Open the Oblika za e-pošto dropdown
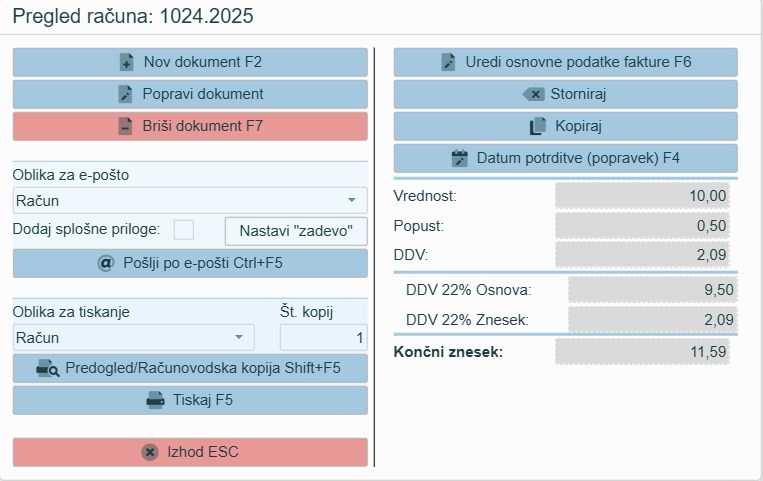The image size is (763, 481). tap(351, 201)
